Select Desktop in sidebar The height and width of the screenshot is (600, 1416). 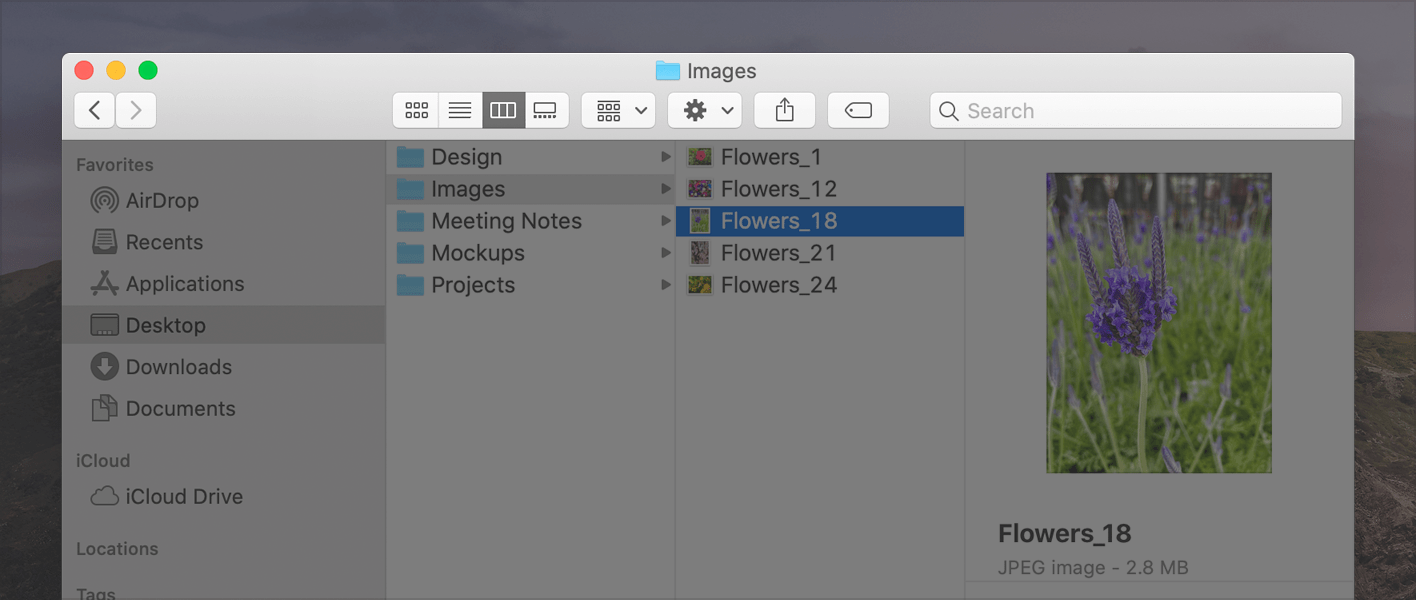[x=224, y=325]
